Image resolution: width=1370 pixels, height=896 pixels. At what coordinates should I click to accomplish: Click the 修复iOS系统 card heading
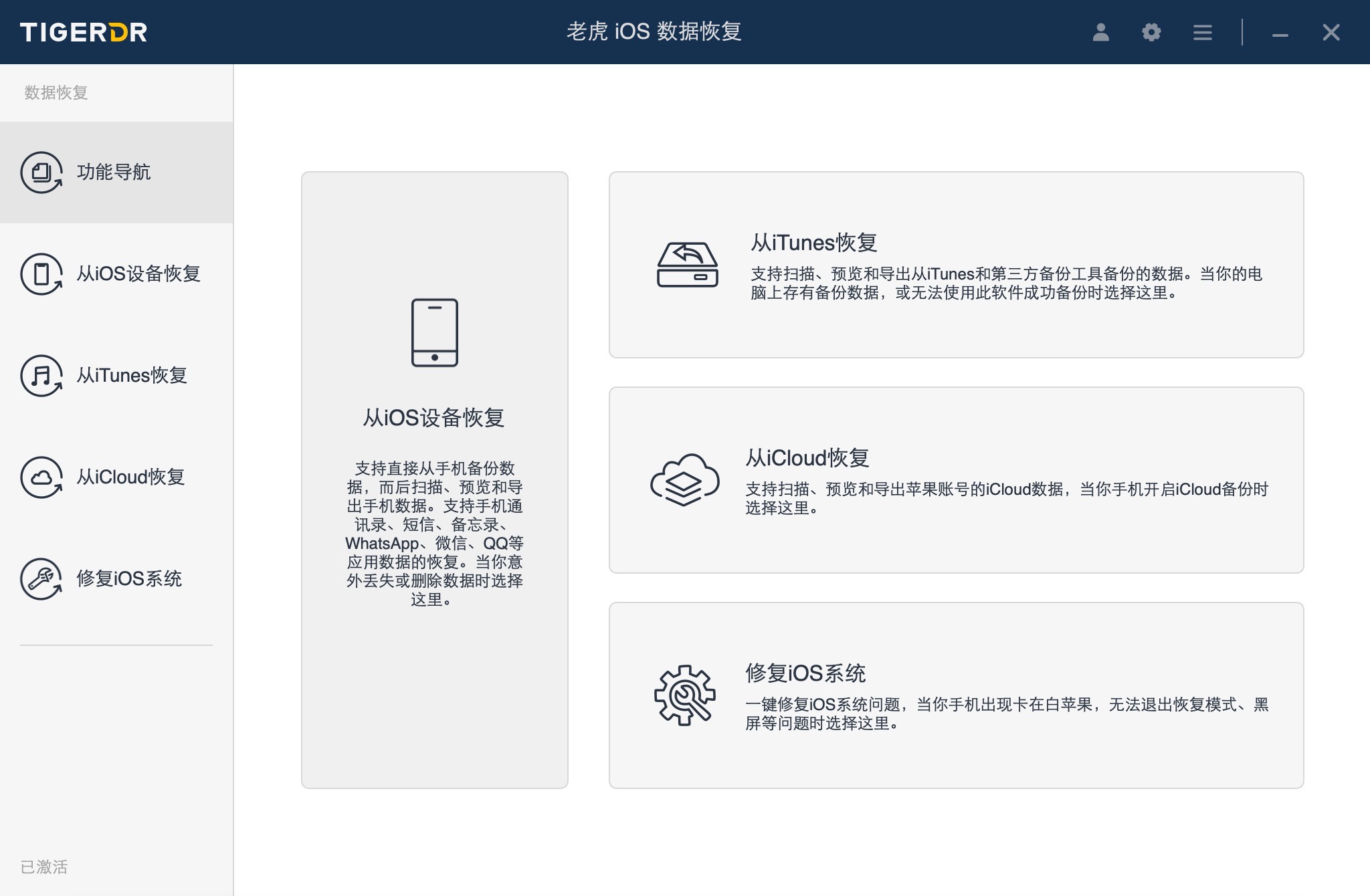pyautogui.click(x=805, y=673)
